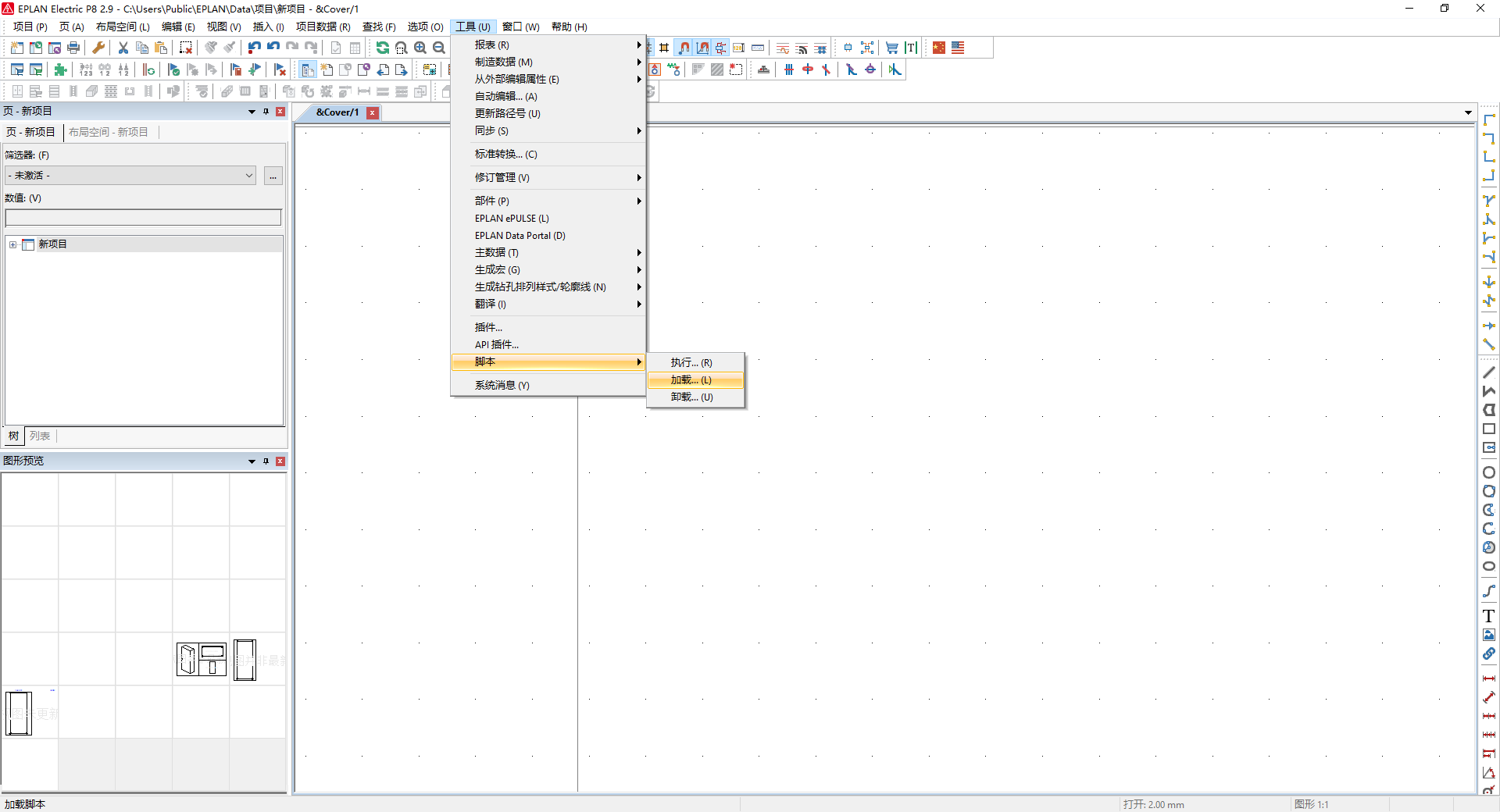Select the Text tool in right toolbar
1500x812 pixels.
point(1489,616)
